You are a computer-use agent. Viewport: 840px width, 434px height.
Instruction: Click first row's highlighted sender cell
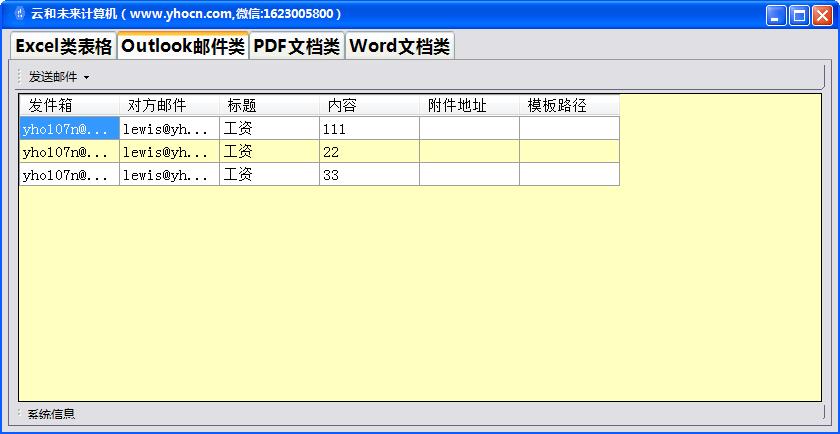coord(69,128)
